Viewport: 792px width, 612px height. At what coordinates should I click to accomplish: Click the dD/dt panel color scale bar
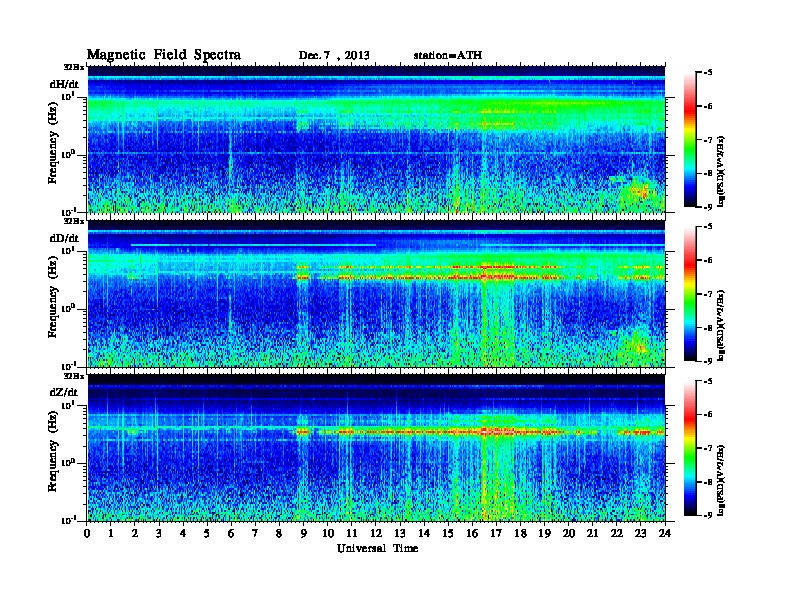tap(690, 294)
